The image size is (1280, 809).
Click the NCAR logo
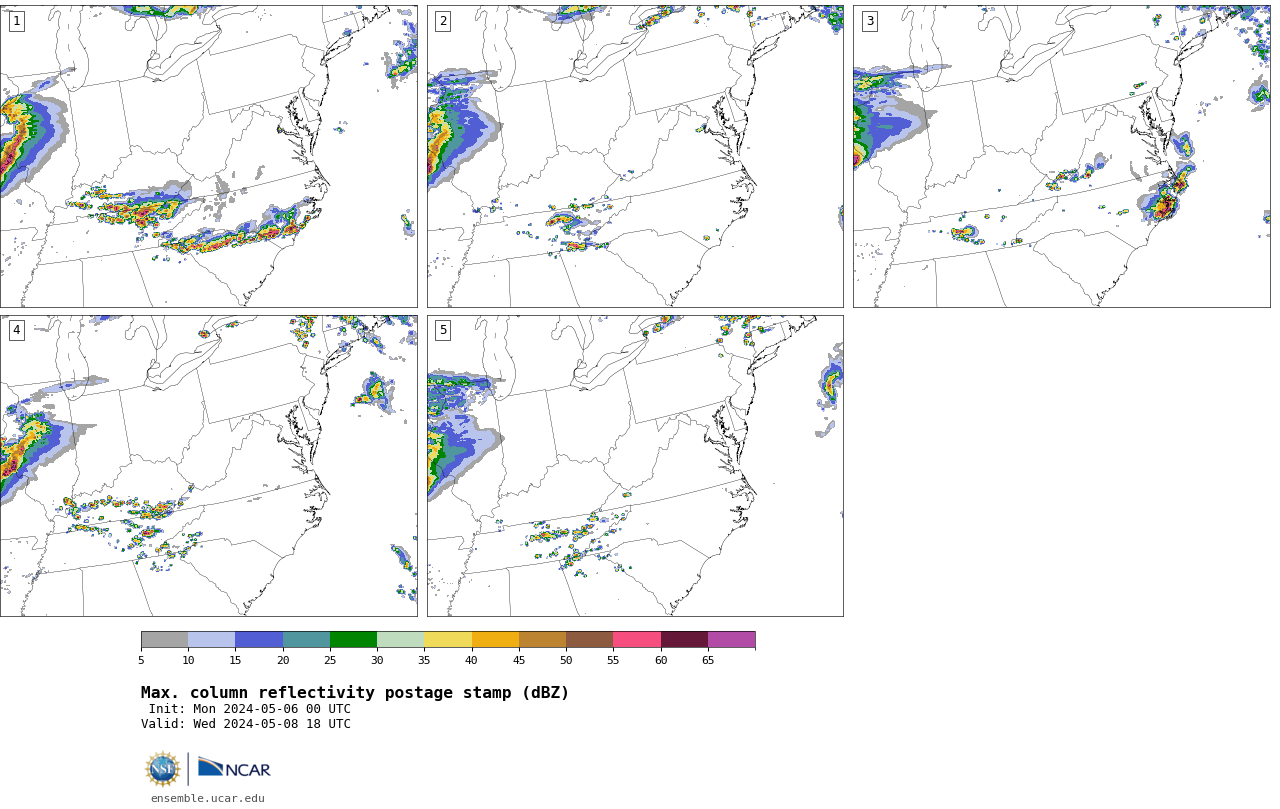click(234, 768)
